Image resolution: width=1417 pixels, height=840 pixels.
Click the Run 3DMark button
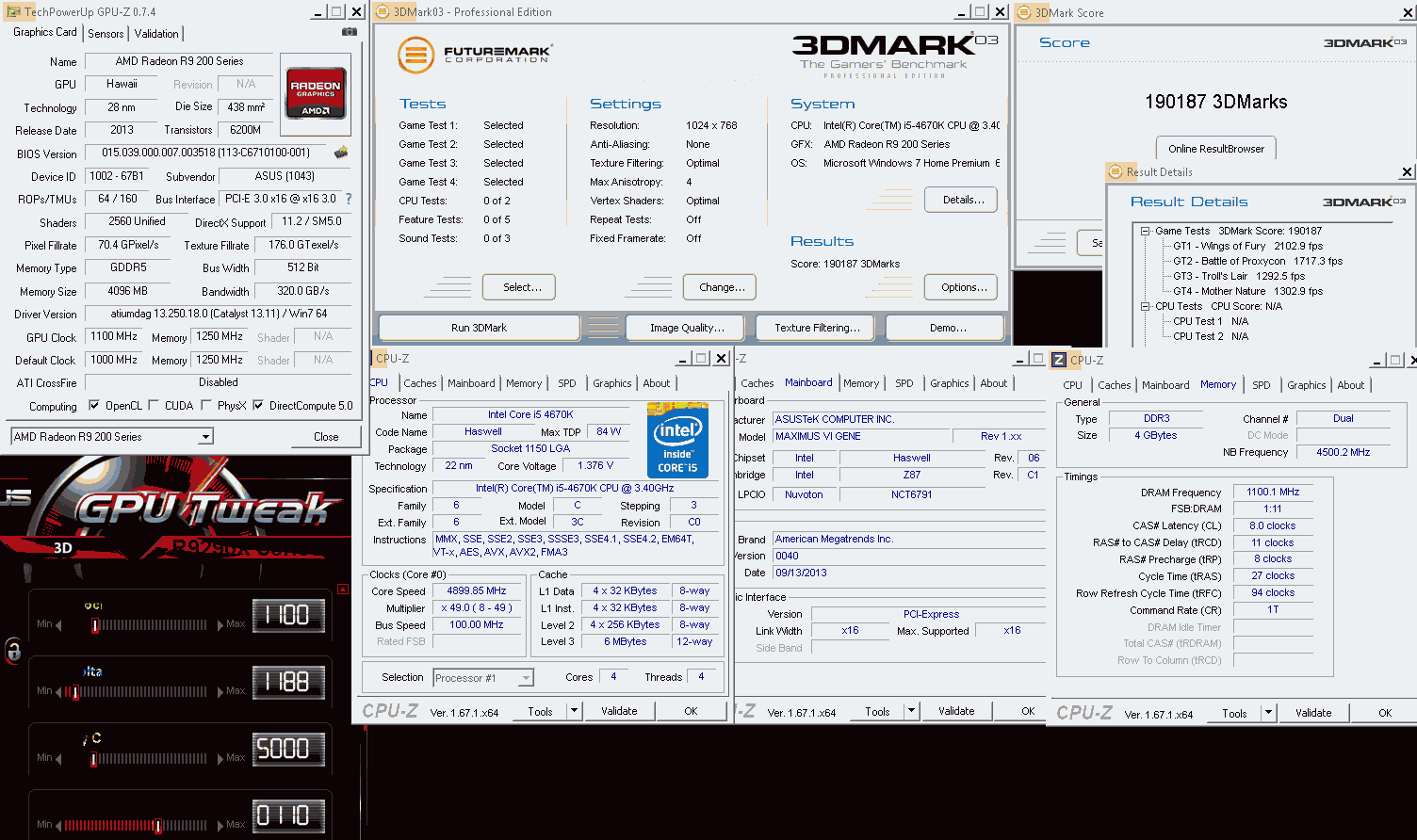(479, 328)
